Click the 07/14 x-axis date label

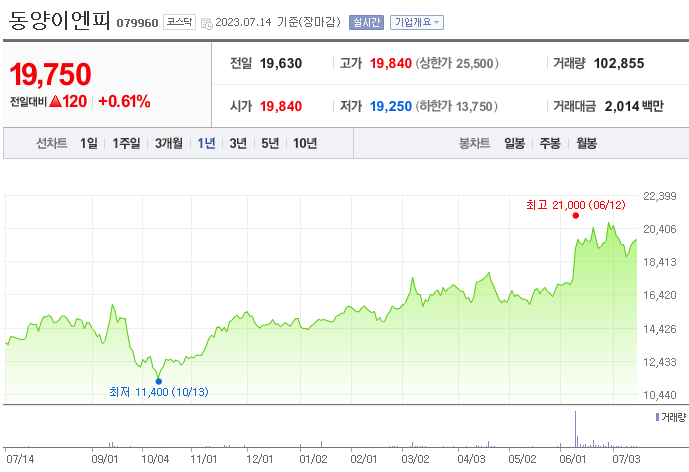tap(20, 459)
